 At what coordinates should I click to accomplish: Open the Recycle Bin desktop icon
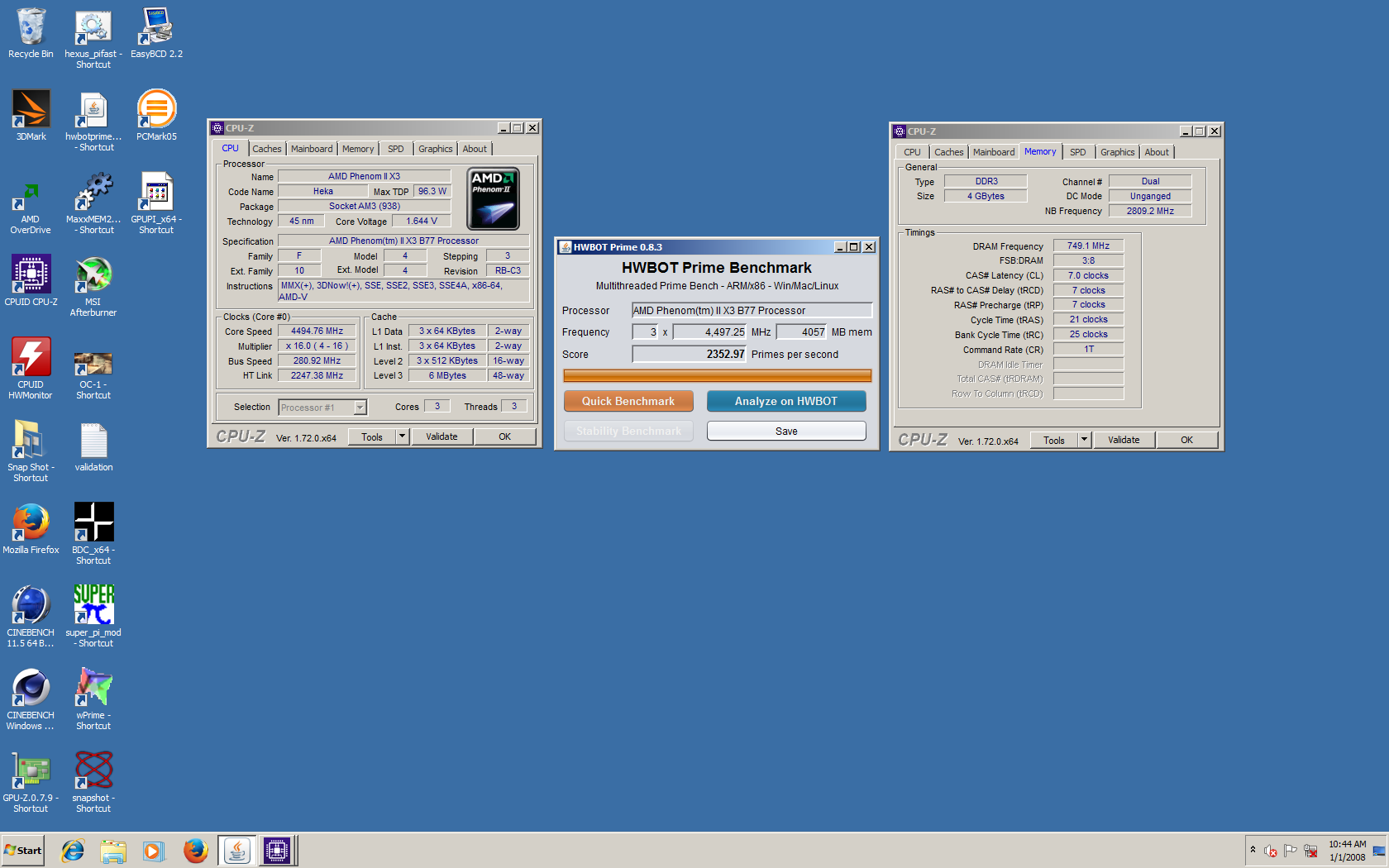coord(31,34)
